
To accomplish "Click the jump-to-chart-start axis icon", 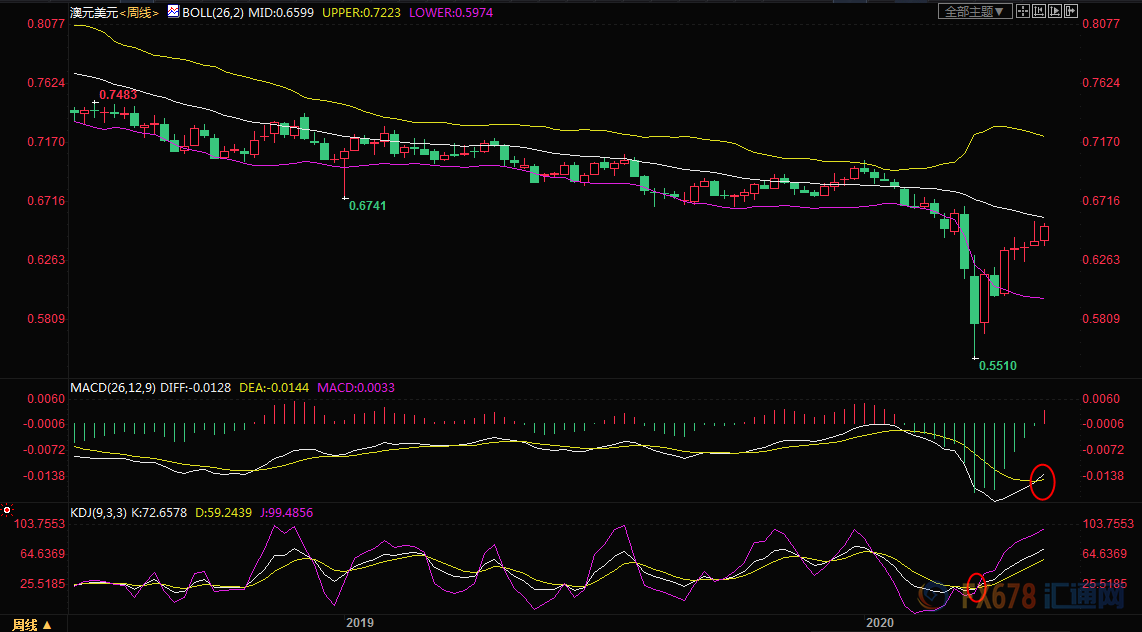I will pos(1039,11).
